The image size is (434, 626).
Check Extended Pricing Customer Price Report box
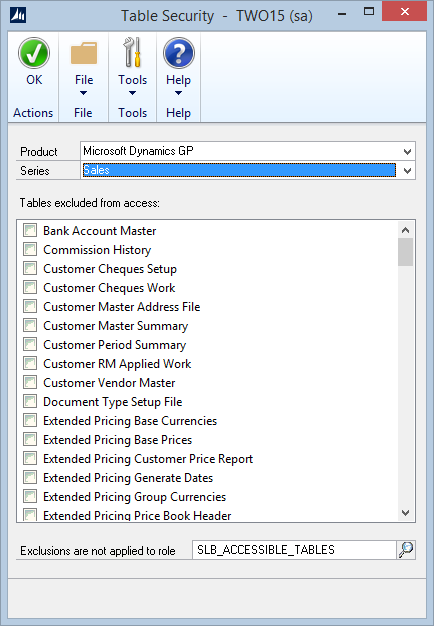tap(30, 458)
